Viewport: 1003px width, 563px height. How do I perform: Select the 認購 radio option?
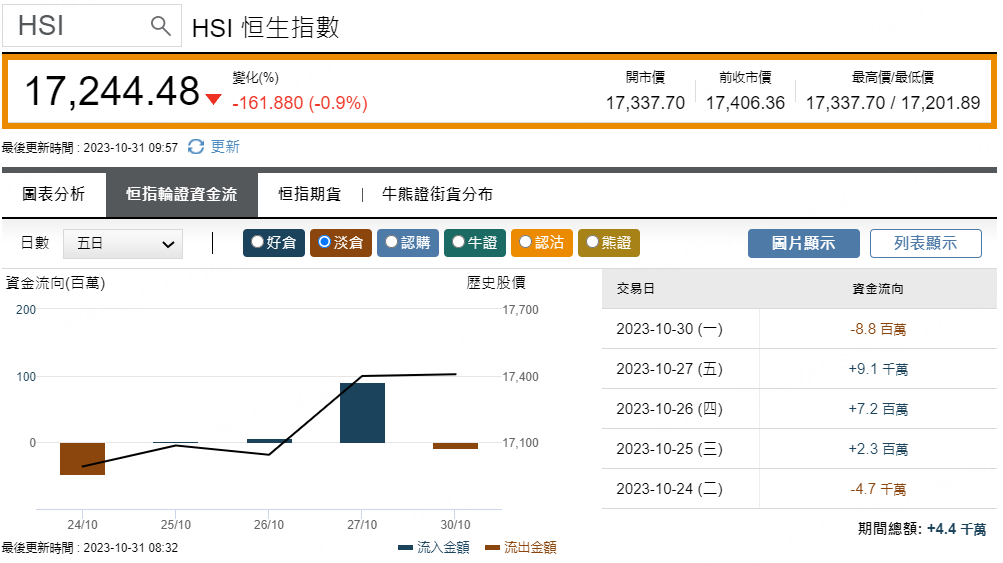(x=391, y=242)
